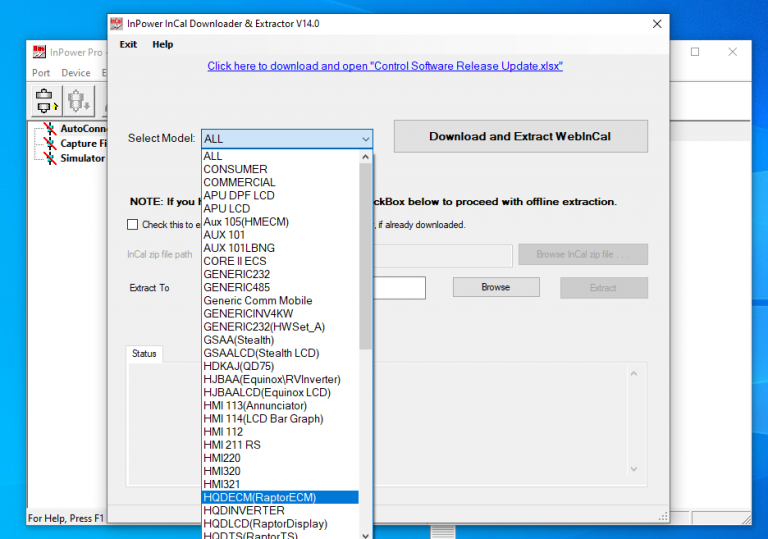Select highlighted HQDECM(RaptorECM) entry
The width and height of the screenshot is (768, 539).
coord(280,497)
